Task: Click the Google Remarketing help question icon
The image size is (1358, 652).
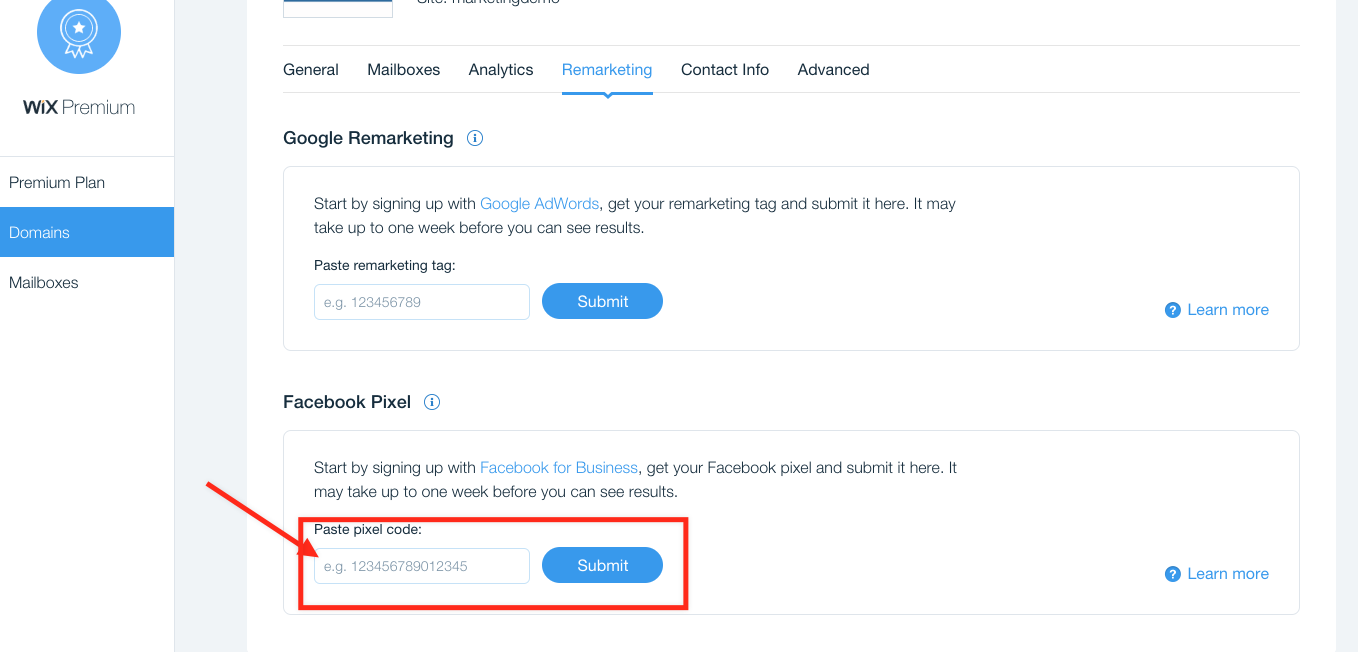Action: [x=1173, y=310]
